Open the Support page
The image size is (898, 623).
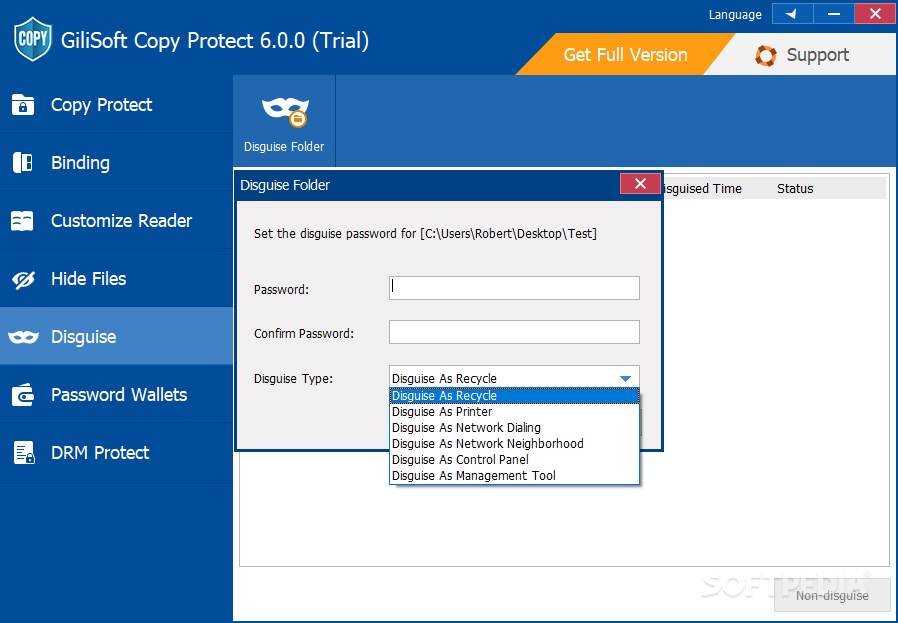tap(802, 55)
